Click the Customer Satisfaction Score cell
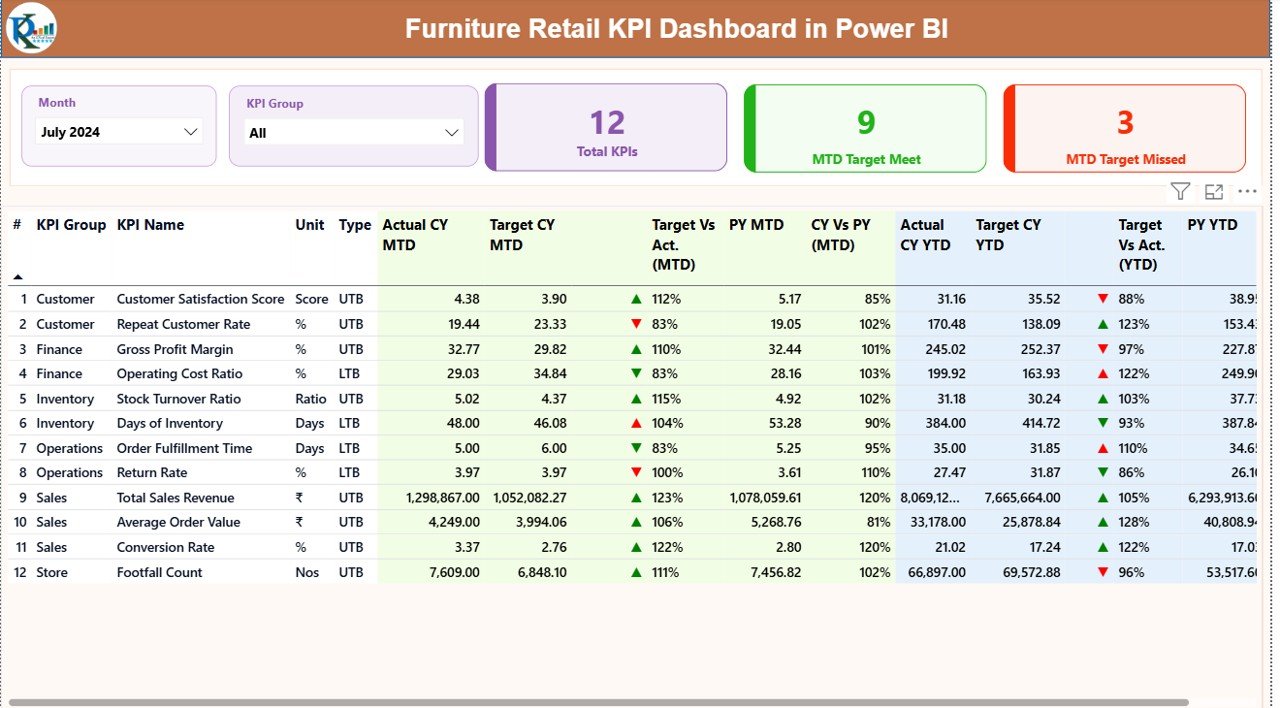The height and width of the screenshot is (708, 1280). tap(200, 298)
